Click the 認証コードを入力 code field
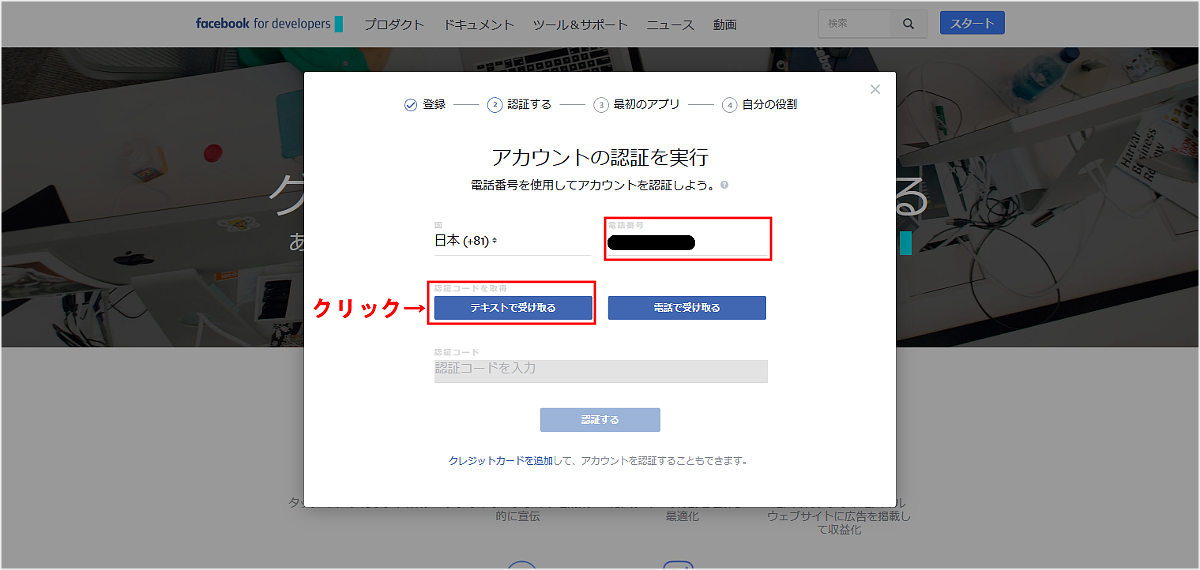Screen dimensions: 1200x570 (x=600, y=370)
